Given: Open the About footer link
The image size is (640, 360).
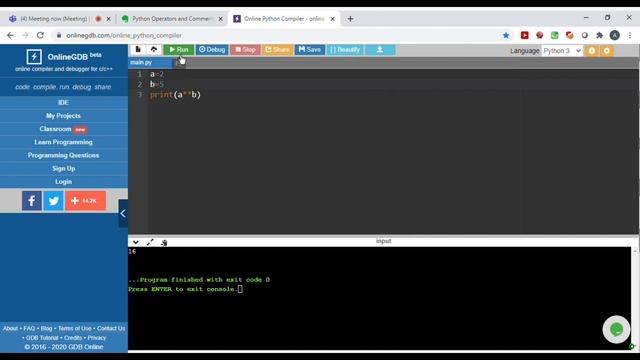Looking at the screenshot, I should (x=10, y=328).
